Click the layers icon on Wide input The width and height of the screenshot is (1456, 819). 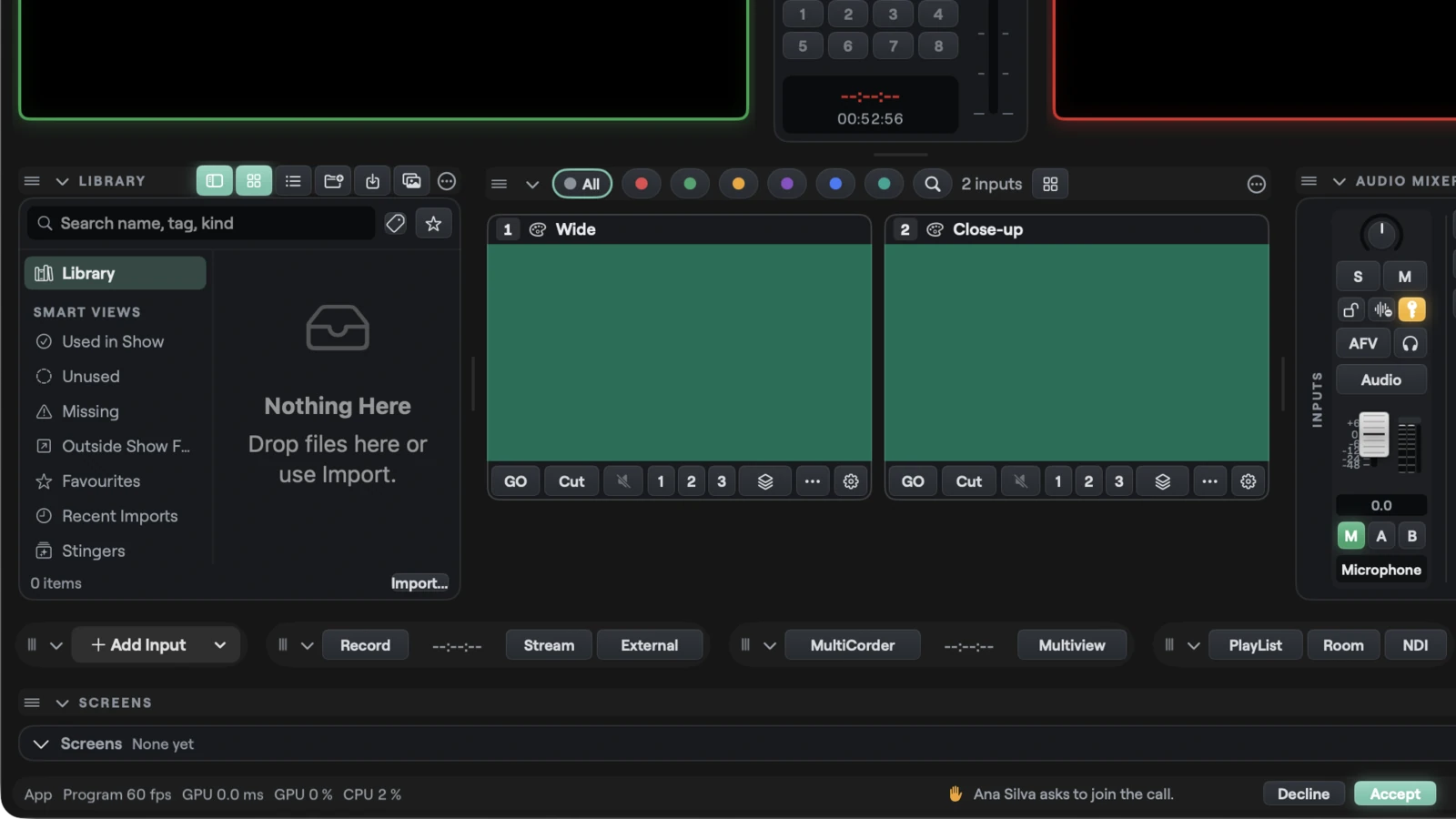(765, 481)
